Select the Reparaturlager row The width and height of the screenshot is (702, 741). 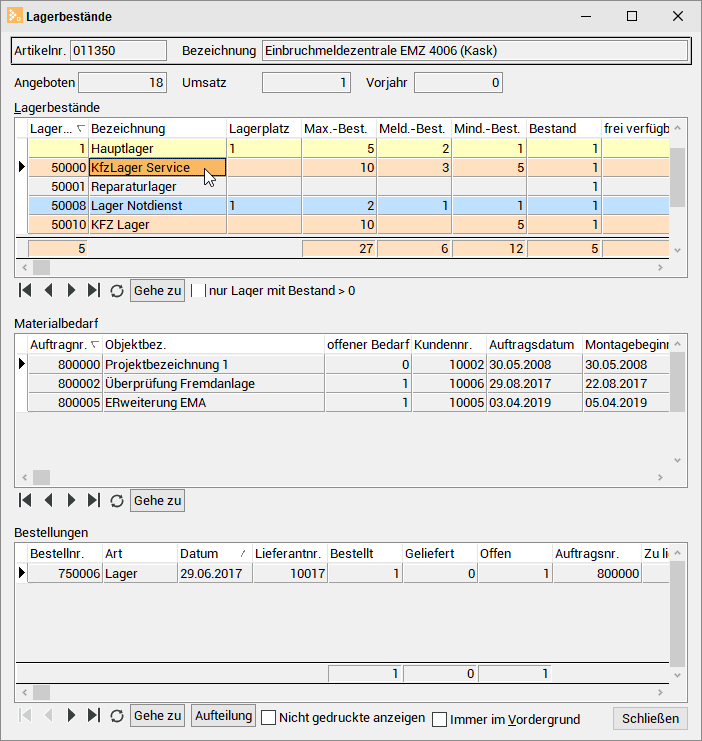coord(349,187)
